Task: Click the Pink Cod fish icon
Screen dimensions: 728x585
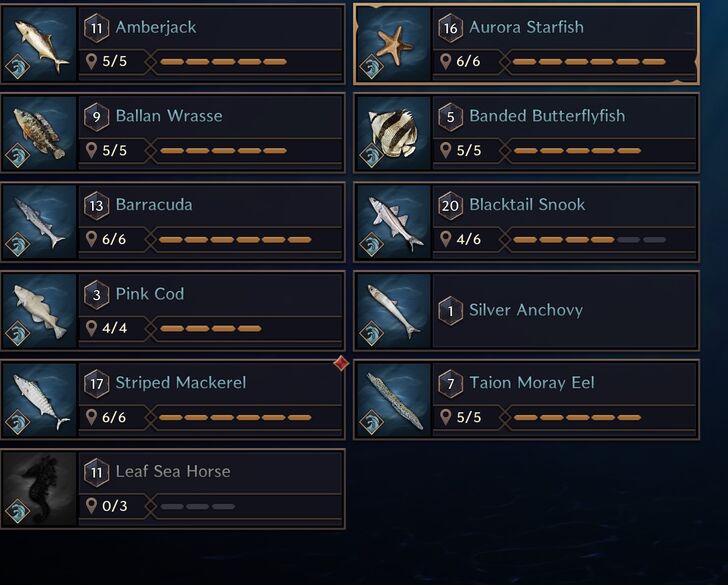Action: [x=40, y=311]
